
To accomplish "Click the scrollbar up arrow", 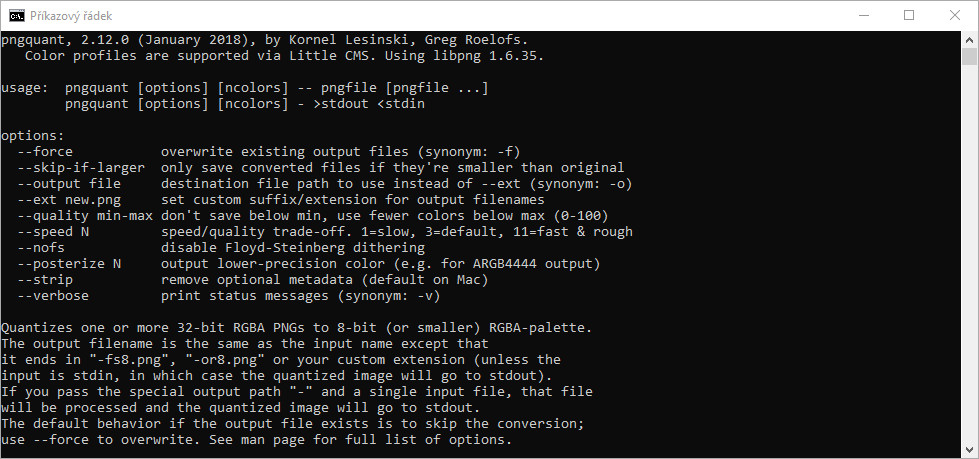I will [x=969, y=39].
